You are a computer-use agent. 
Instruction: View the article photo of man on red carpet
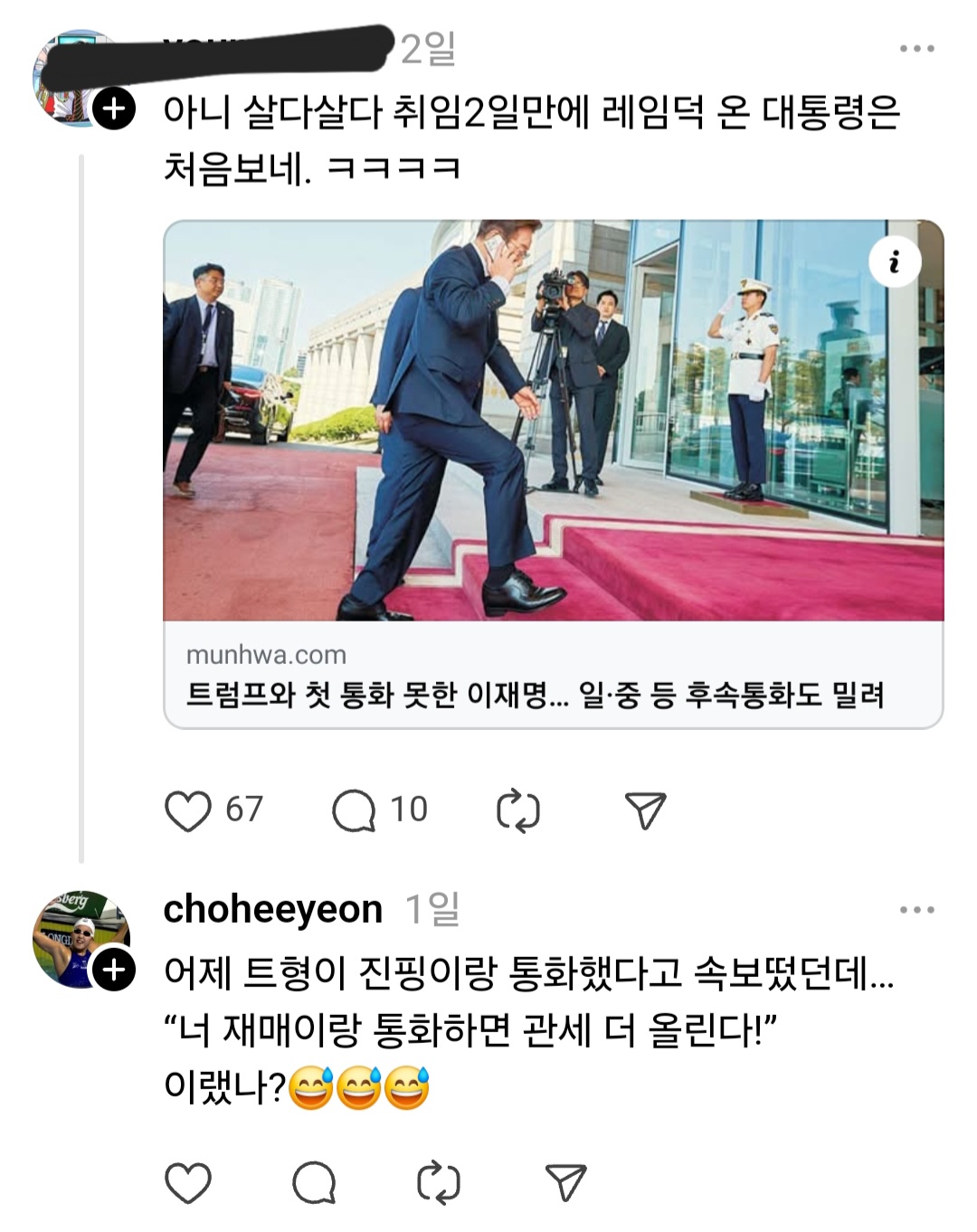pos(553,421)
